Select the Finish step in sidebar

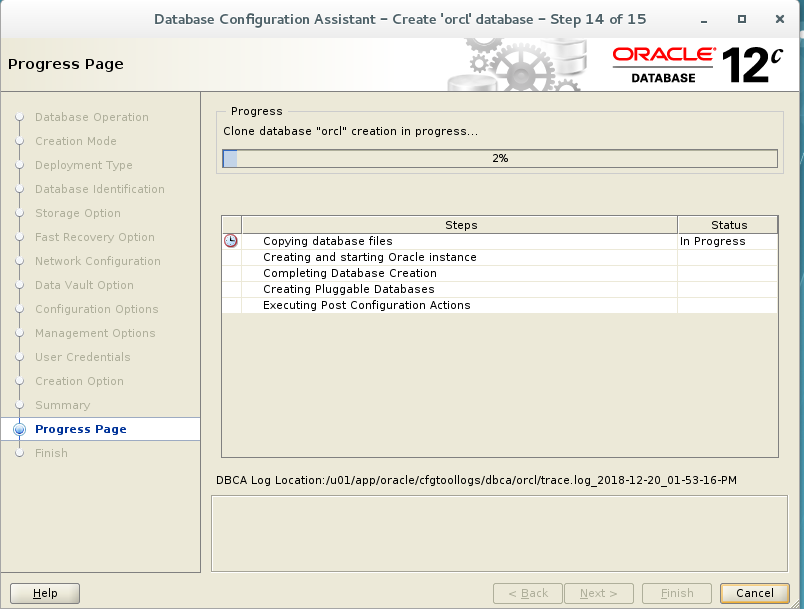[51, 453]
